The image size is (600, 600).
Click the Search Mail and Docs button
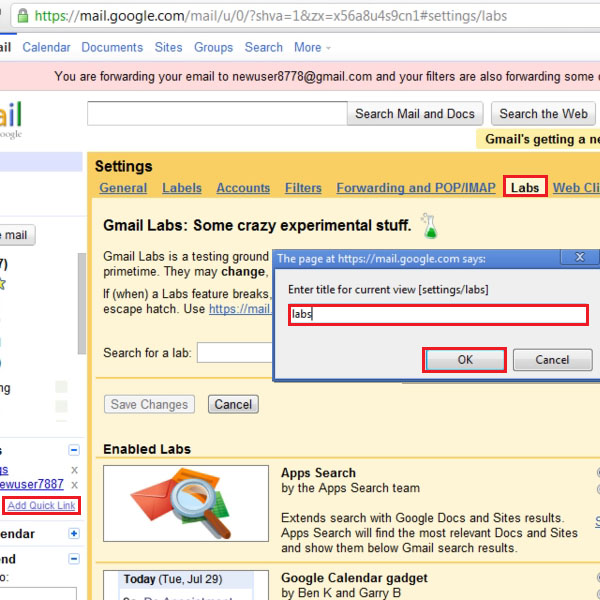[415, 114]
